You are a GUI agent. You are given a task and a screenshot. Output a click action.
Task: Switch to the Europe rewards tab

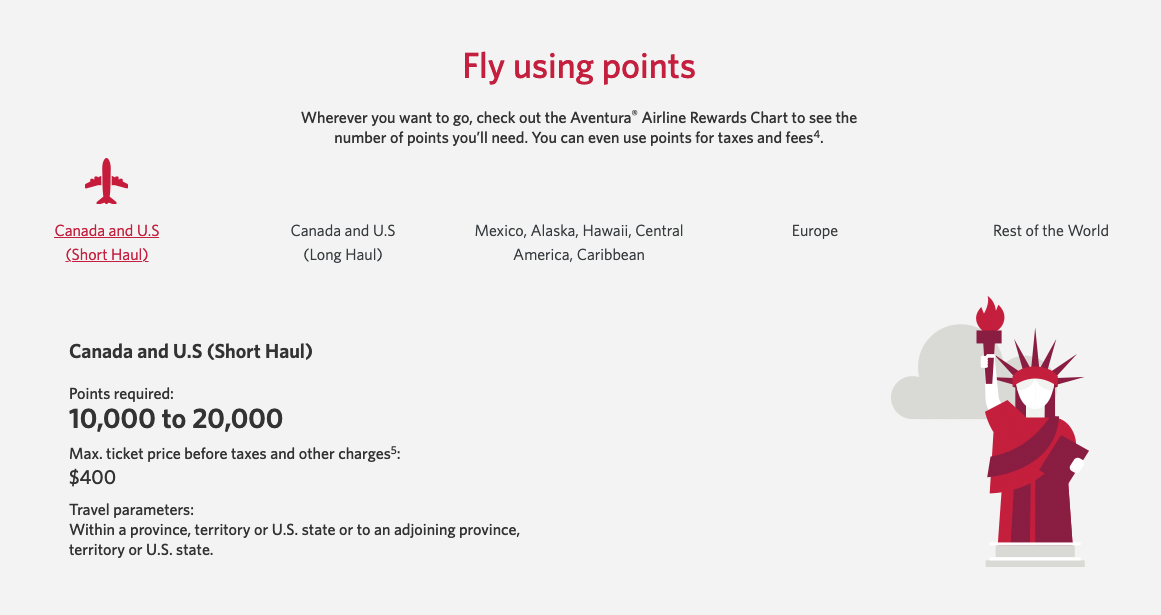(x=814, y=231)
